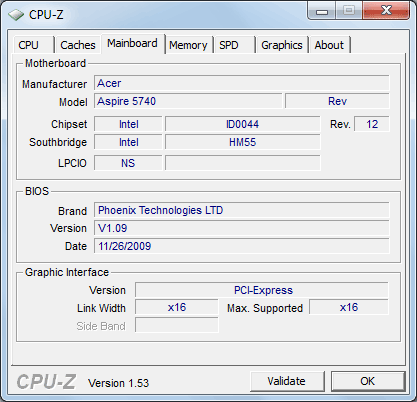This screenshot has width=417, height=402.
Task: Minimize the CPU-Z window
Action: click(x=322, y=11)
